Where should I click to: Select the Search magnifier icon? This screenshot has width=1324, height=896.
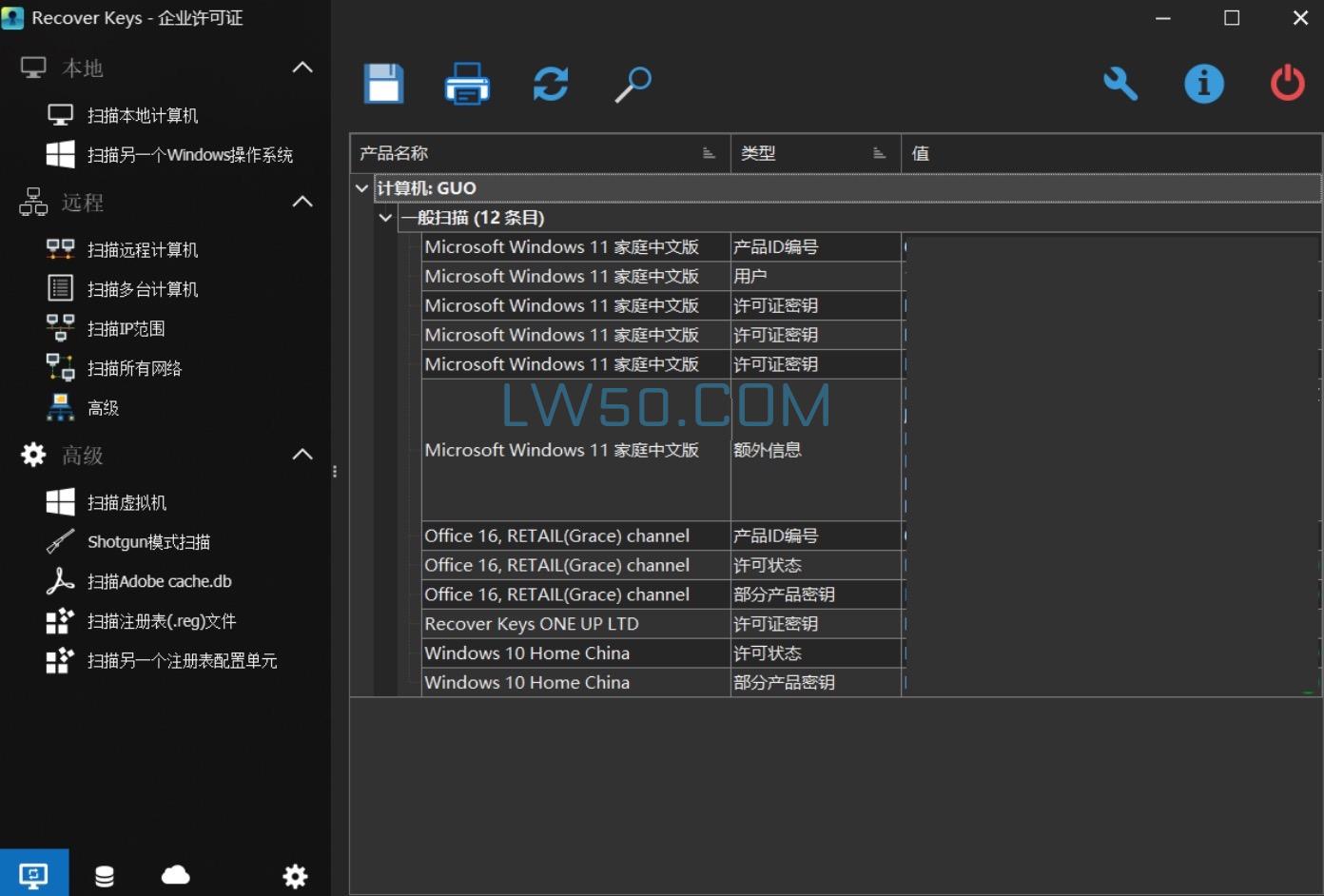pos(632,84)
